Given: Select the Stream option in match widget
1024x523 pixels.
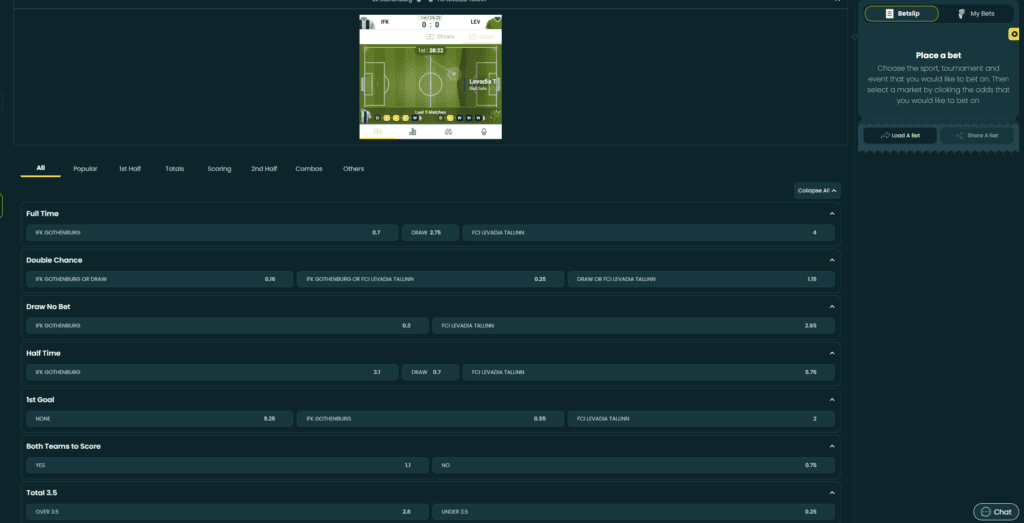Looking at the screenshot, I should point(440,37).
